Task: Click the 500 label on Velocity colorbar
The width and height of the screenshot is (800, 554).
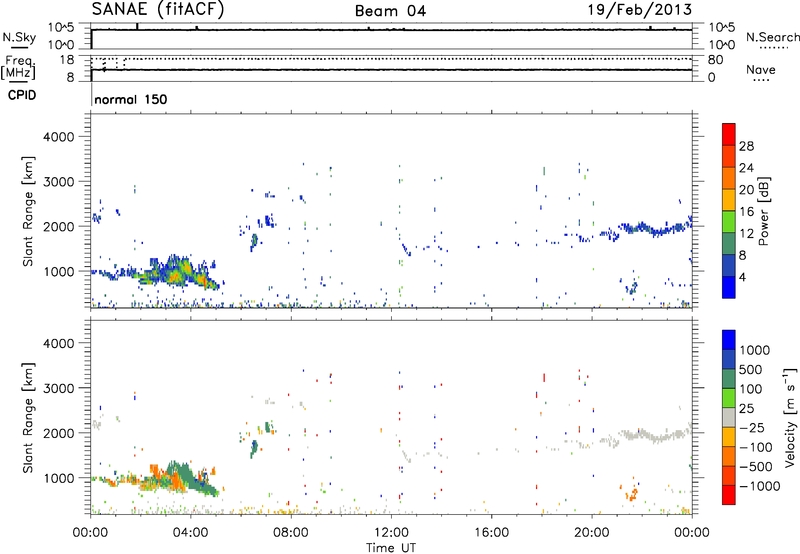Action: (751, 369)
